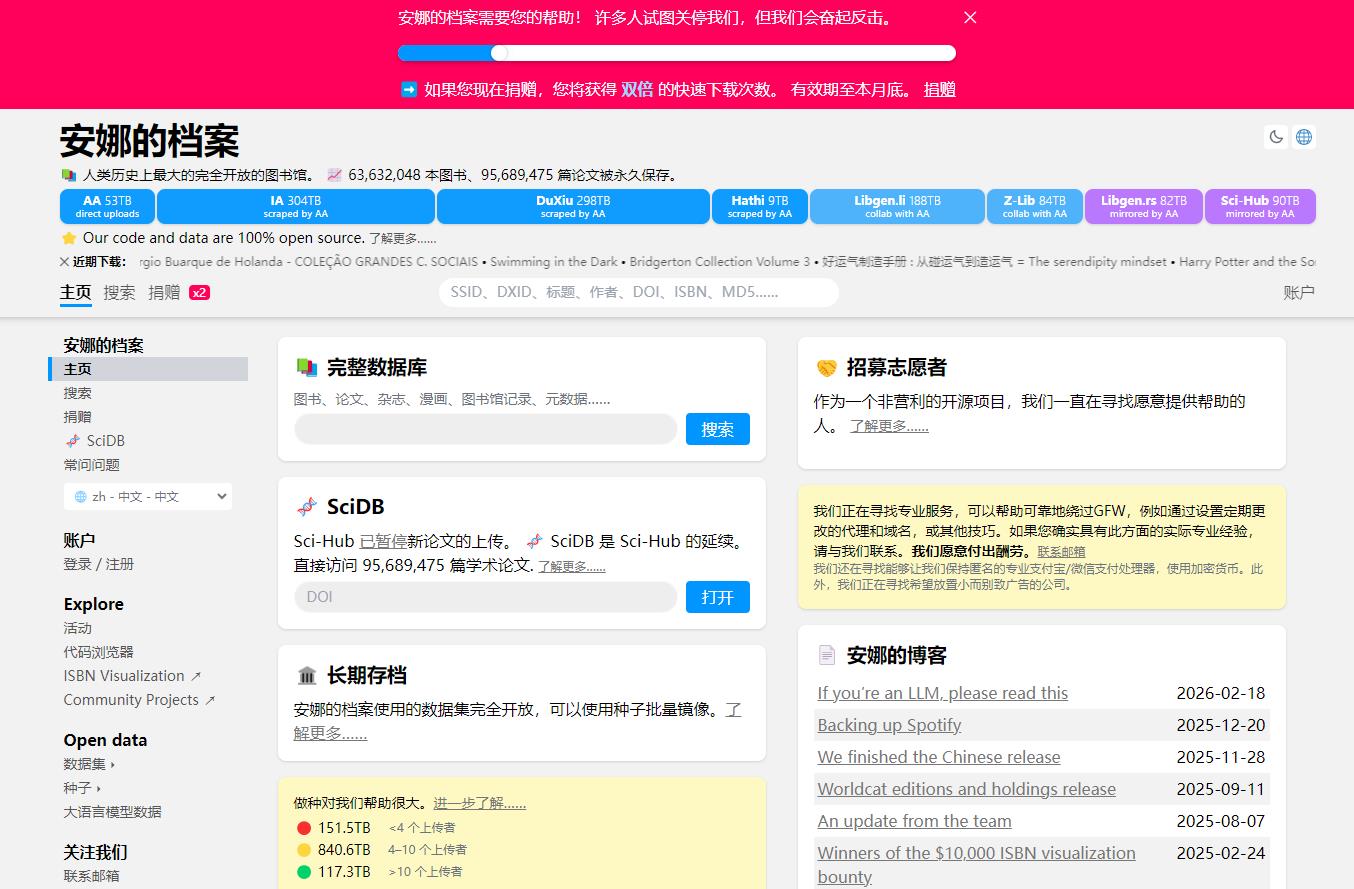Open the 账户 menu item
The width and height of the screenshot is (1354, 889).
coord(1298,292)
